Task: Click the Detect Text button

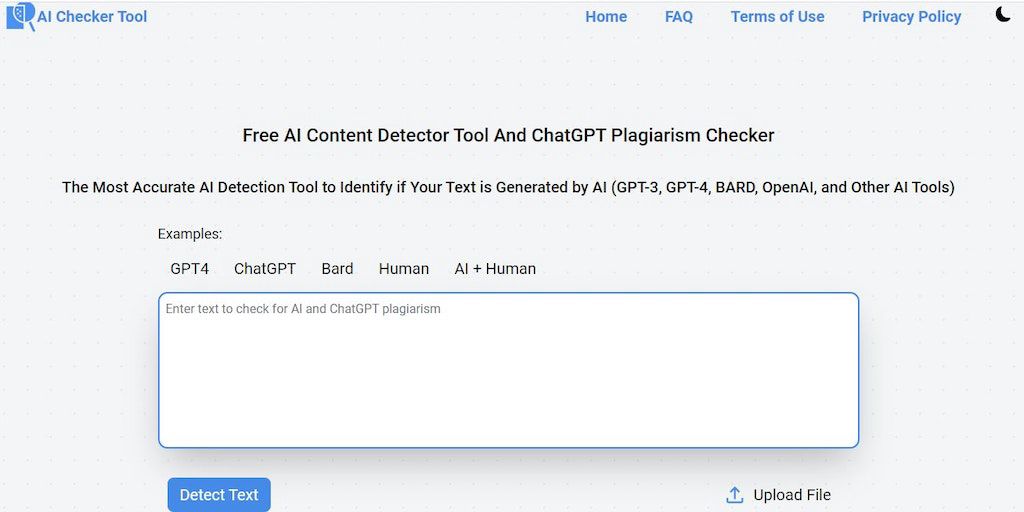Action: (x=219, y=495)
